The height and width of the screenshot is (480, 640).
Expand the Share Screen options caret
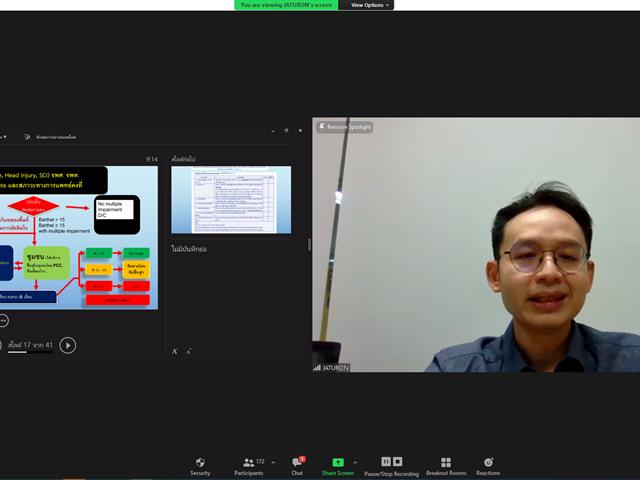pos(355,462)
